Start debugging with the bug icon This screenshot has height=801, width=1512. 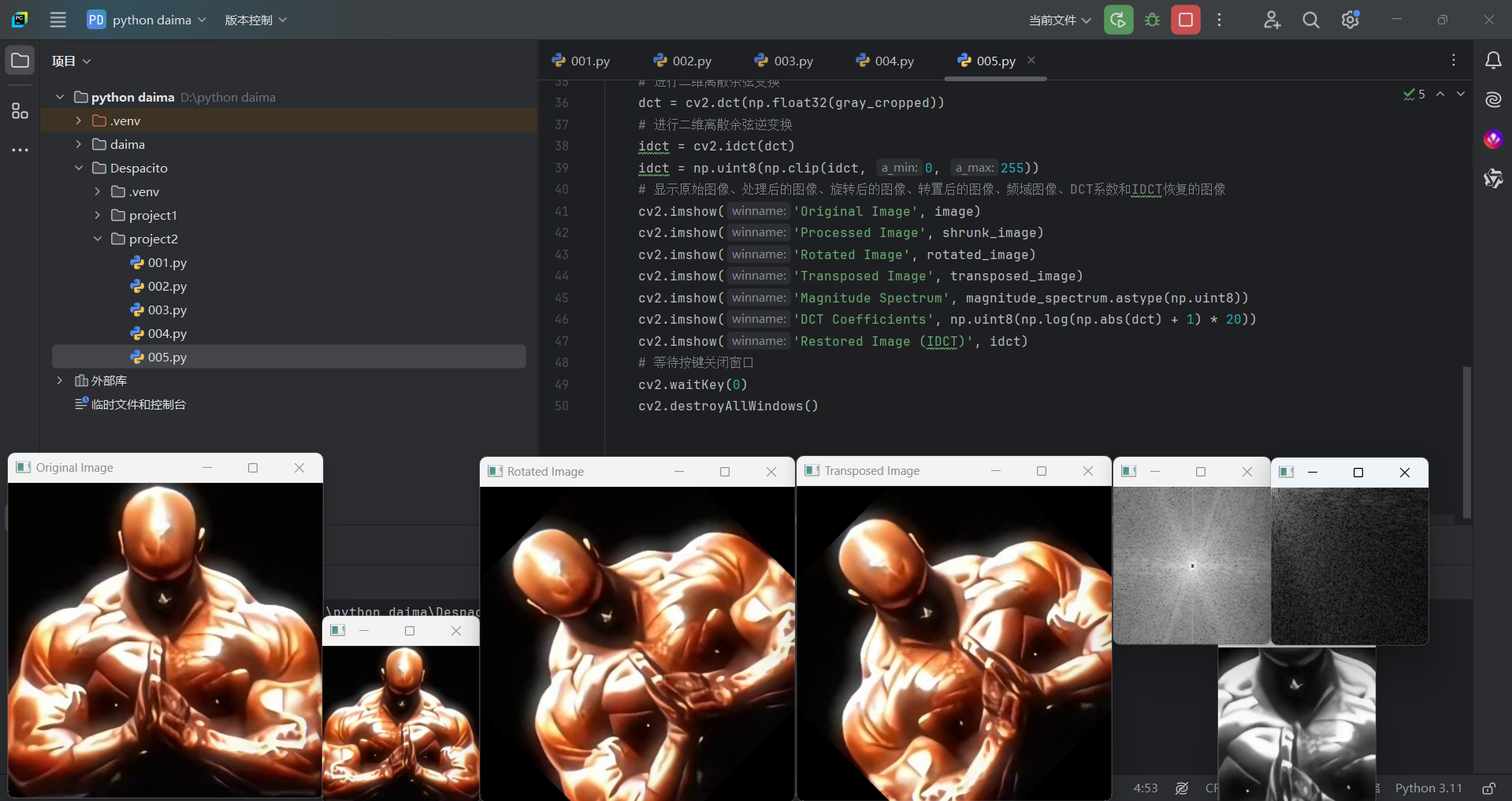click(1152, 20)
